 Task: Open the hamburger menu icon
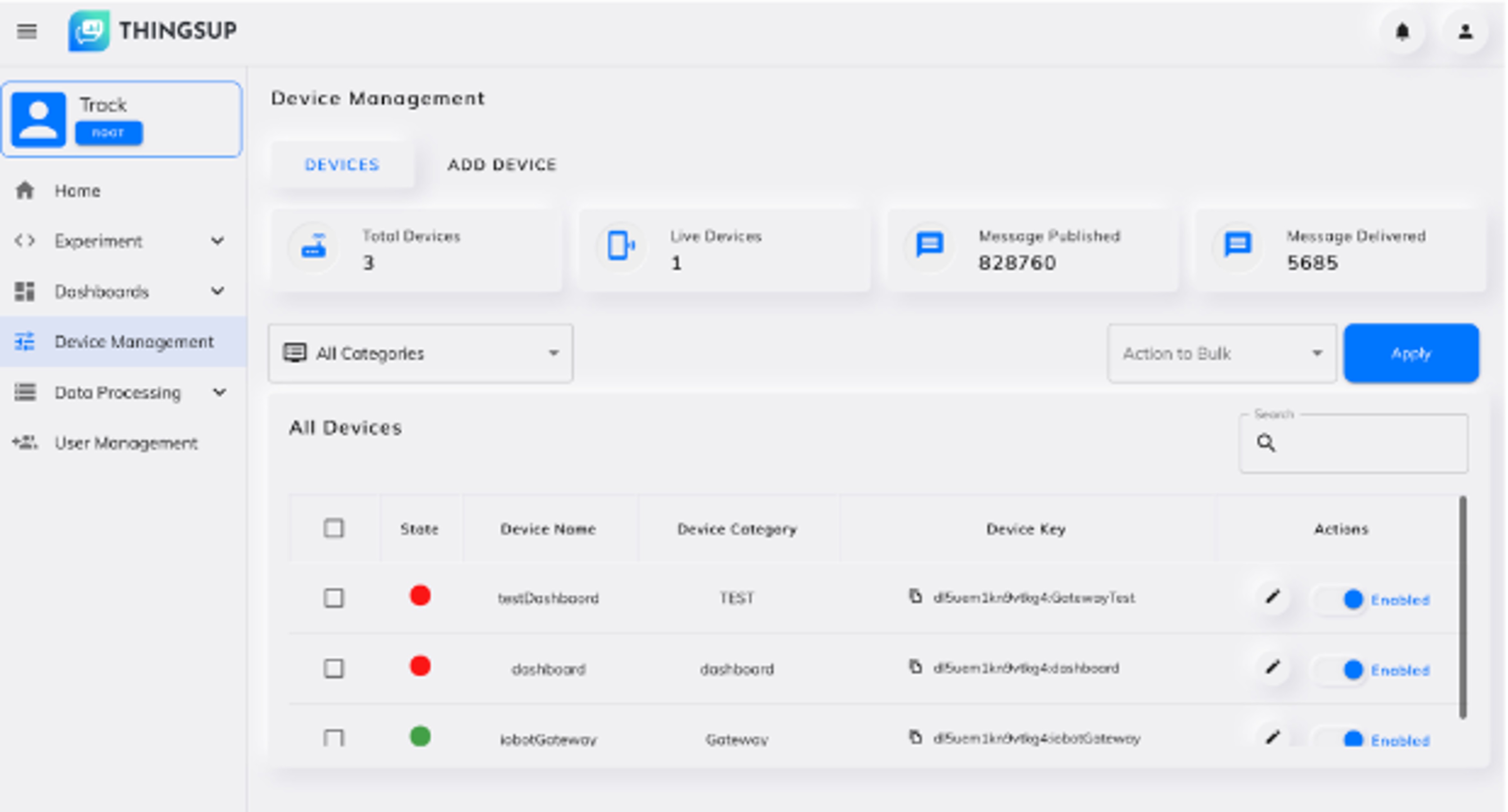coord(26,32)
